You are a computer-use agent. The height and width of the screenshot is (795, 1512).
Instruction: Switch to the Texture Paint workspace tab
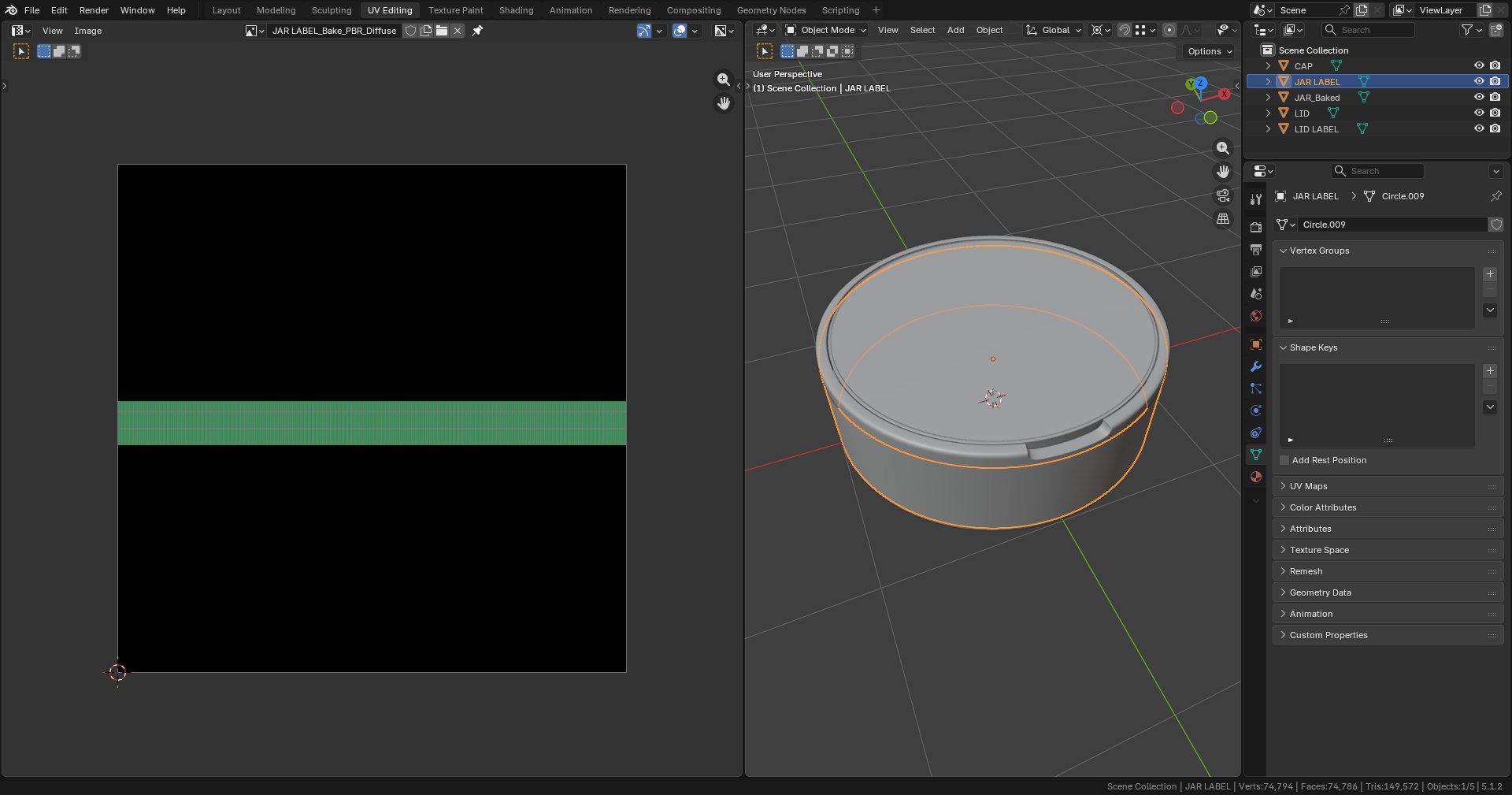coord(456,10)
